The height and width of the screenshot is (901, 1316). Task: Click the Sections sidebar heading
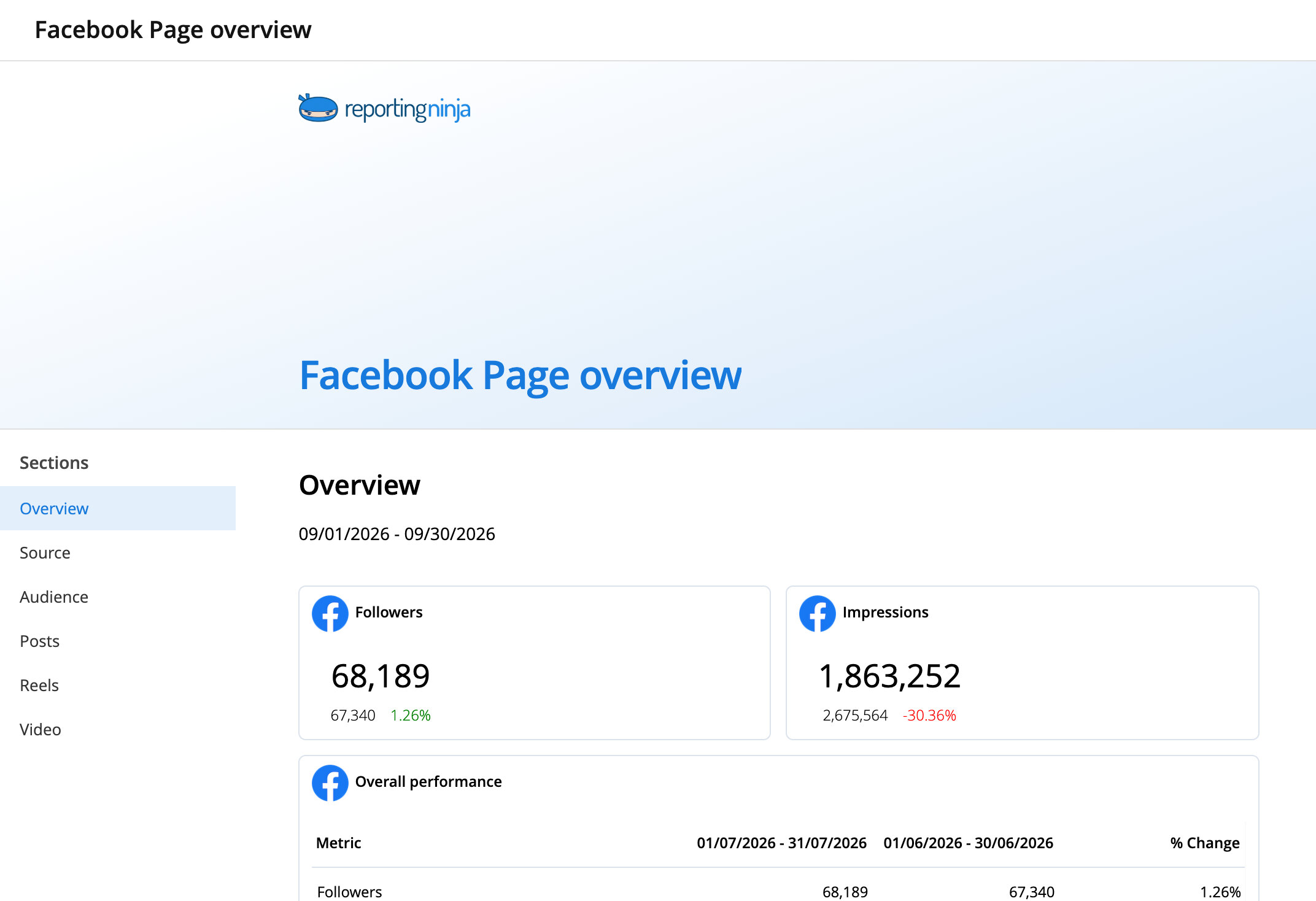point(54,463)
